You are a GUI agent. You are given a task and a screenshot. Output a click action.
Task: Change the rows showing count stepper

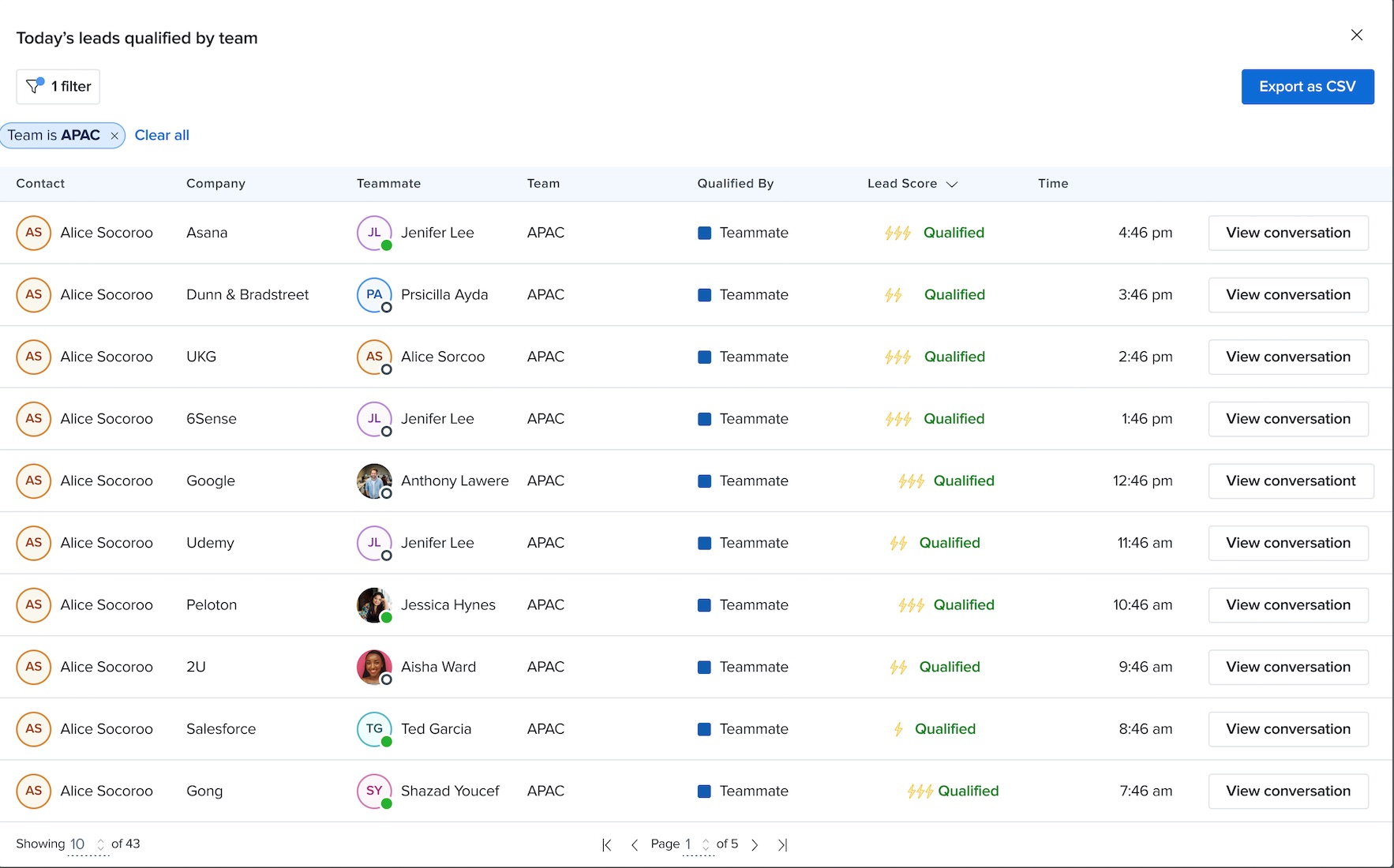point(100,844)
